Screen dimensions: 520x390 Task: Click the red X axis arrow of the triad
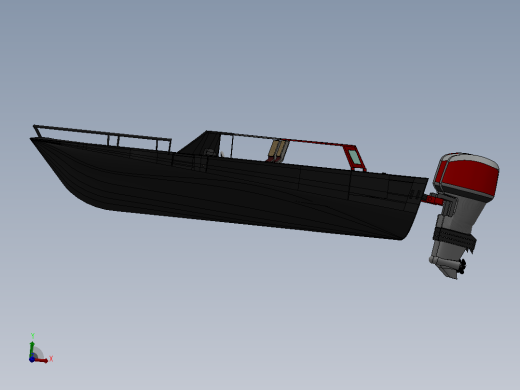tap(41, 360)
